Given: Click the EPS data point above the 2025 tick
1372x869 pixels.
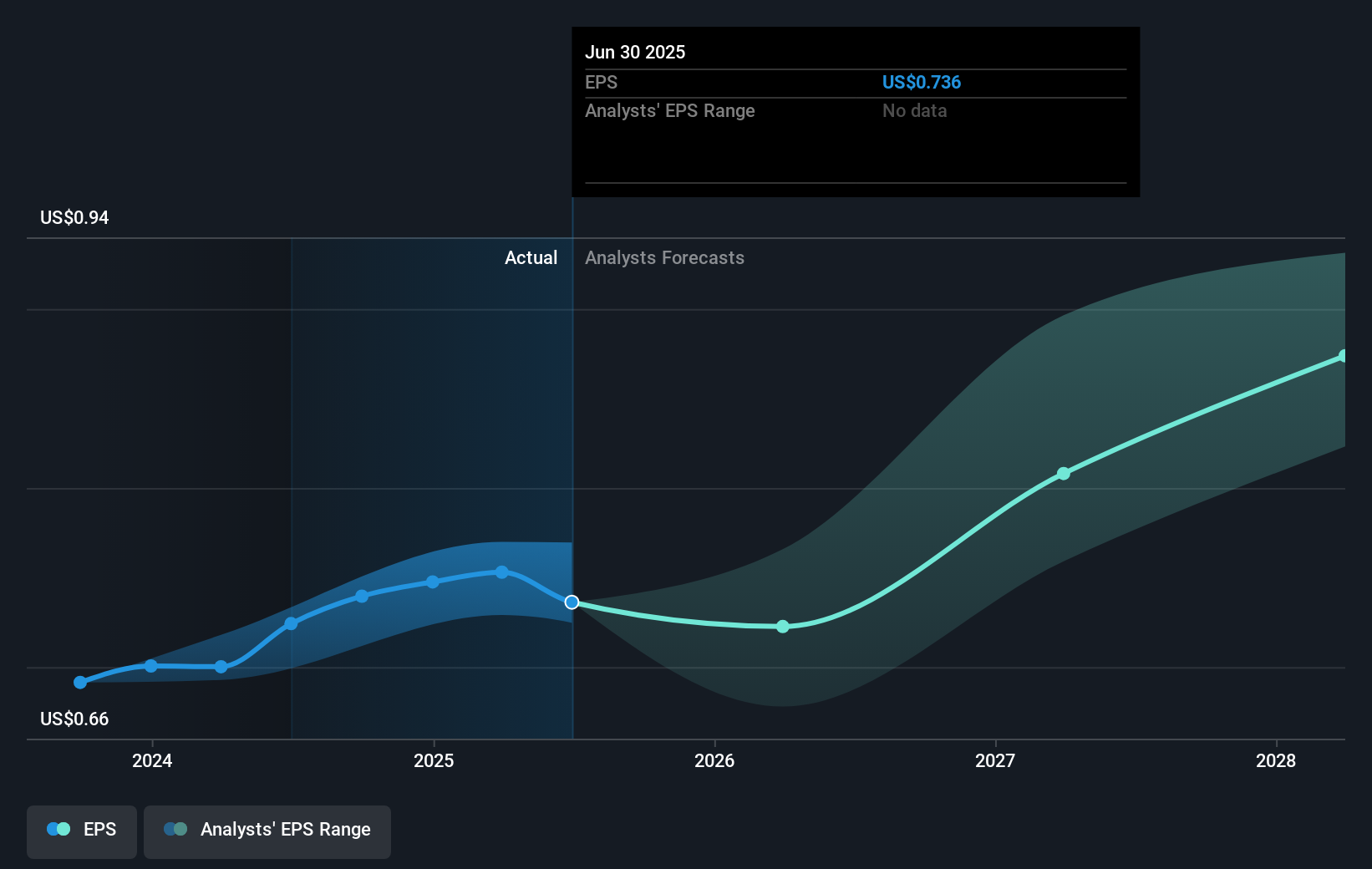Looking at the screenshot, I should (433, 582).
